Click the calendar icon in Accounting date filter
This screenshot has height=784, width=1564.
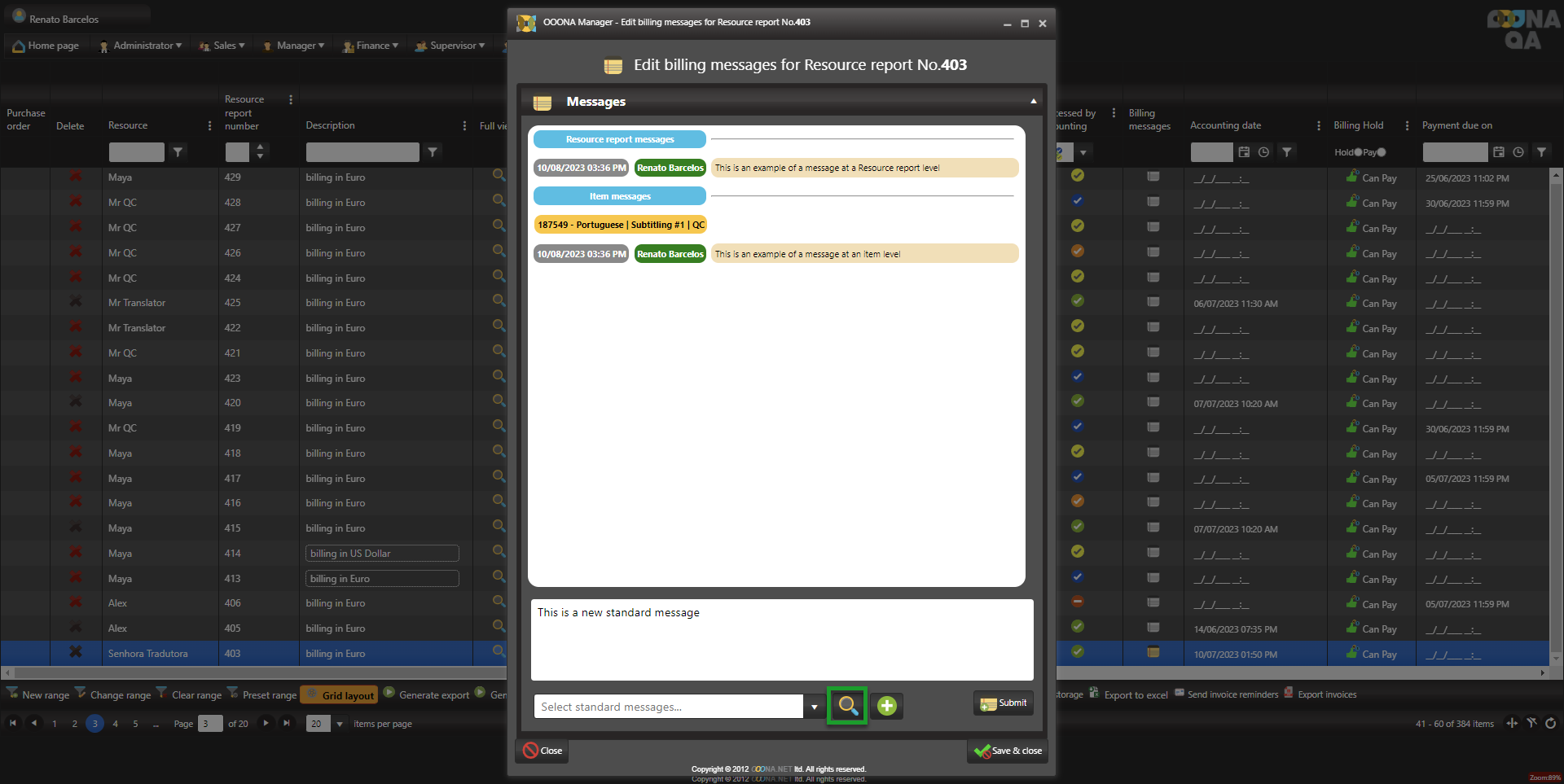pos(1244,152)
